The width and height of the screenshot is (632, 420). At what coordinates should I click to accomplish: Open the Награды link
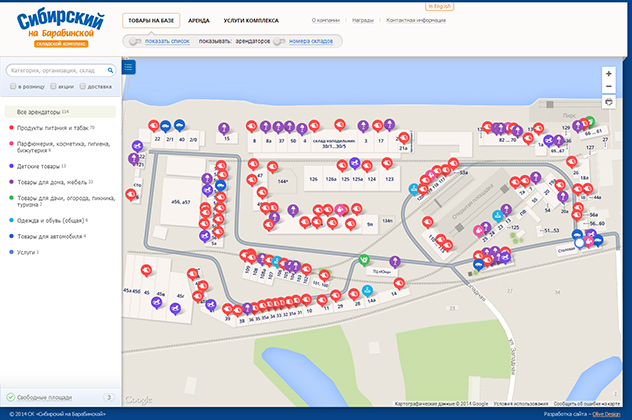point(363,20)
